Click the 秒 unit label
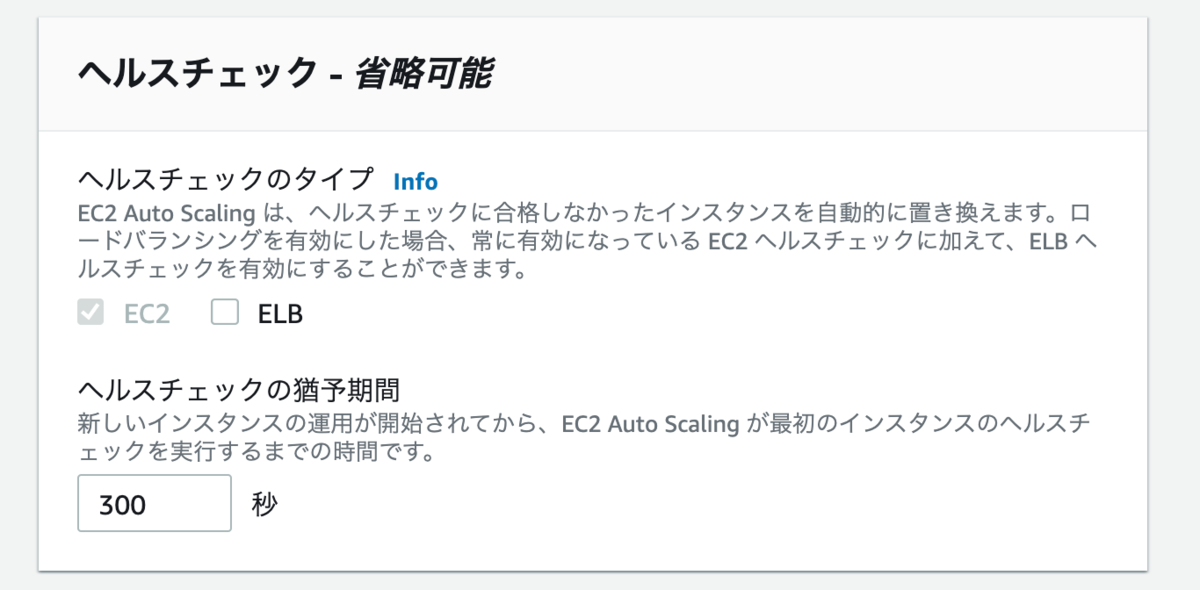This screenshot has height=590, width=1200. [262, 503]
